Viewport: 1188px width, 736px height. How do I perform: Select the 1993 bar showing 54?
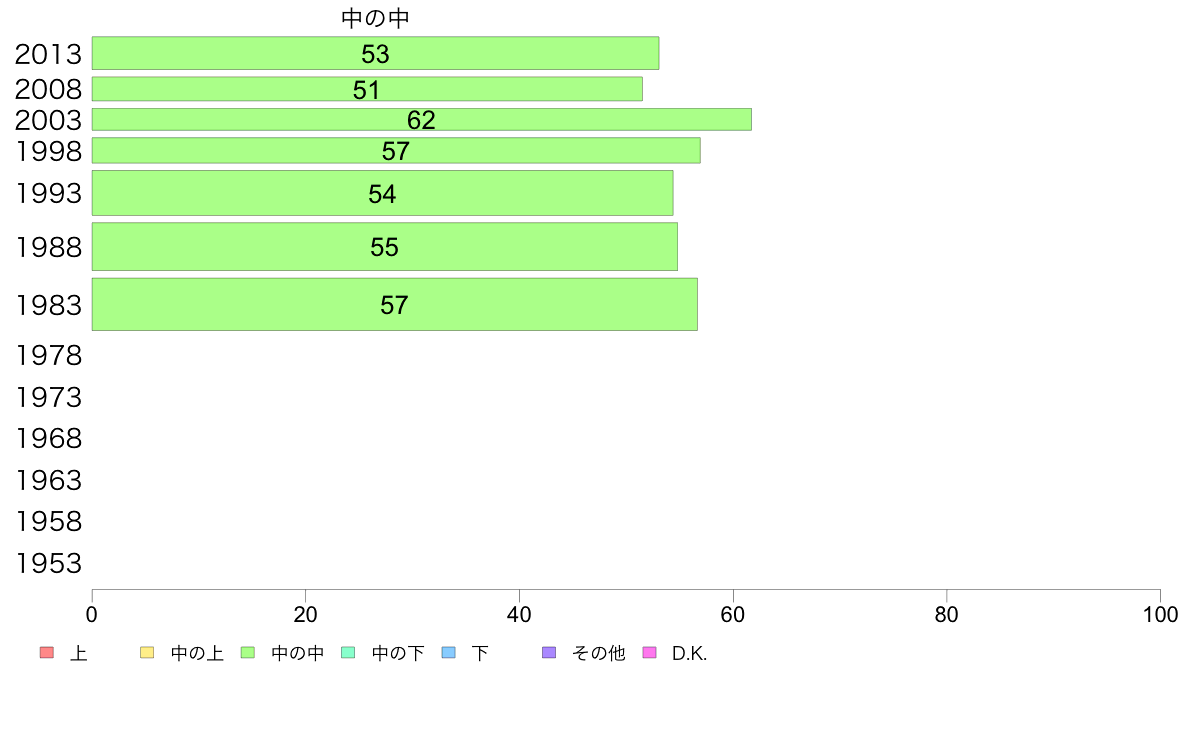coord(383,193)
